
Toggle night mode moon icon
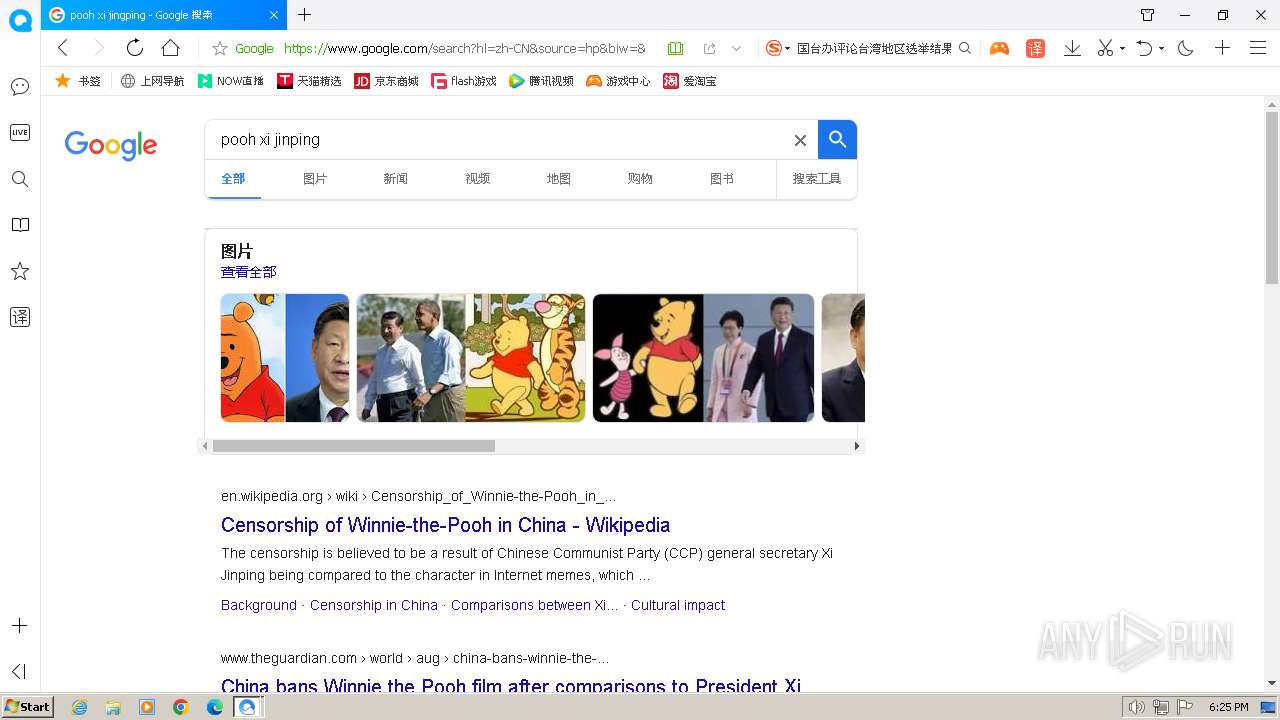point(1186,48)
